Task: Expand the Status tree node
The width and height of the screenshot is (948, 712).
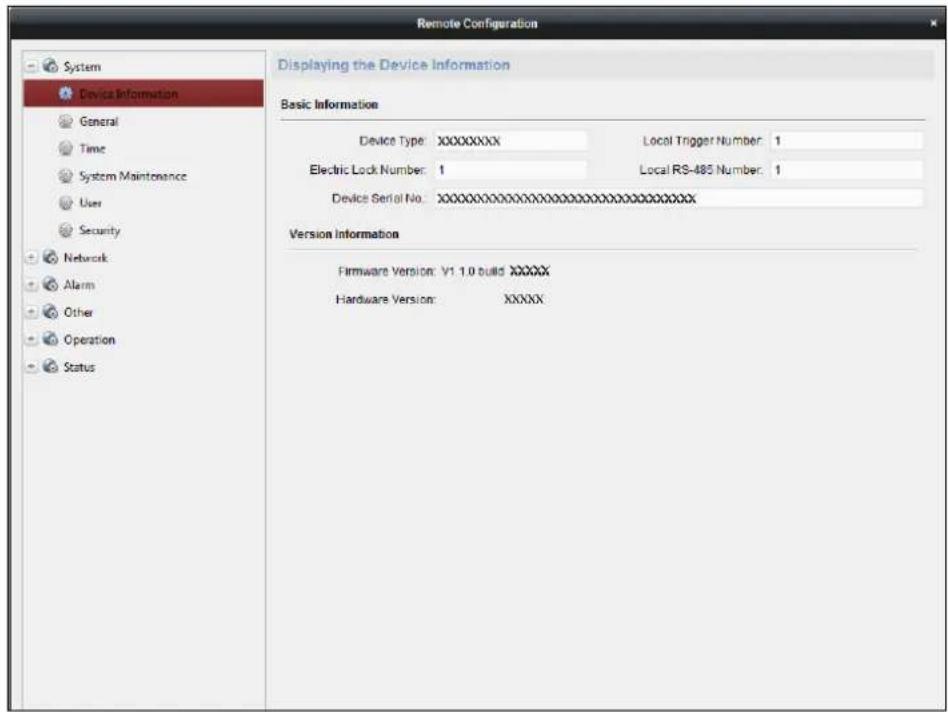Action: (x=31, y=367)
